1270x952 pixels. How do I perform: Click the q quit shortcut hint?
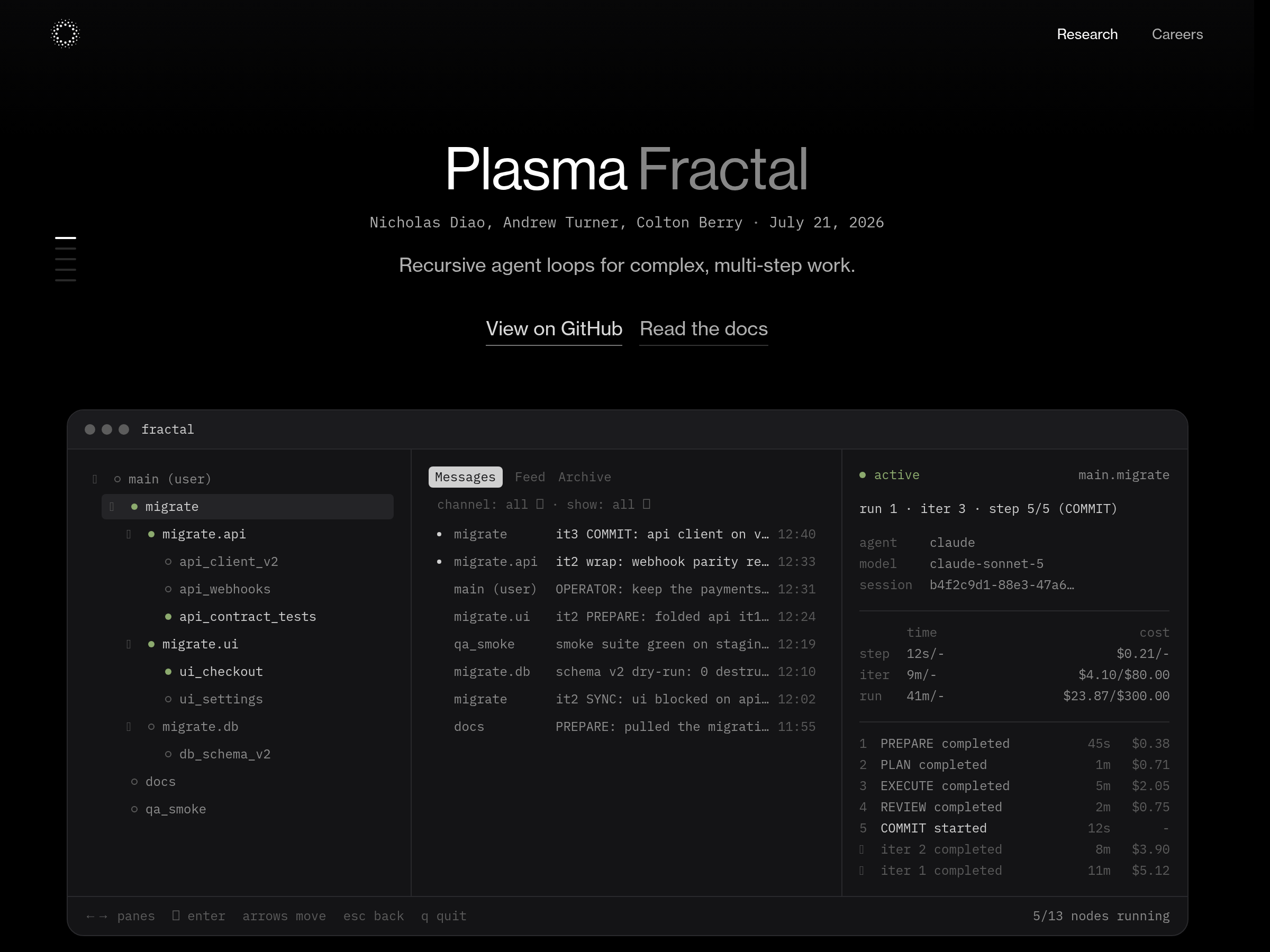(x=443, y=917)
